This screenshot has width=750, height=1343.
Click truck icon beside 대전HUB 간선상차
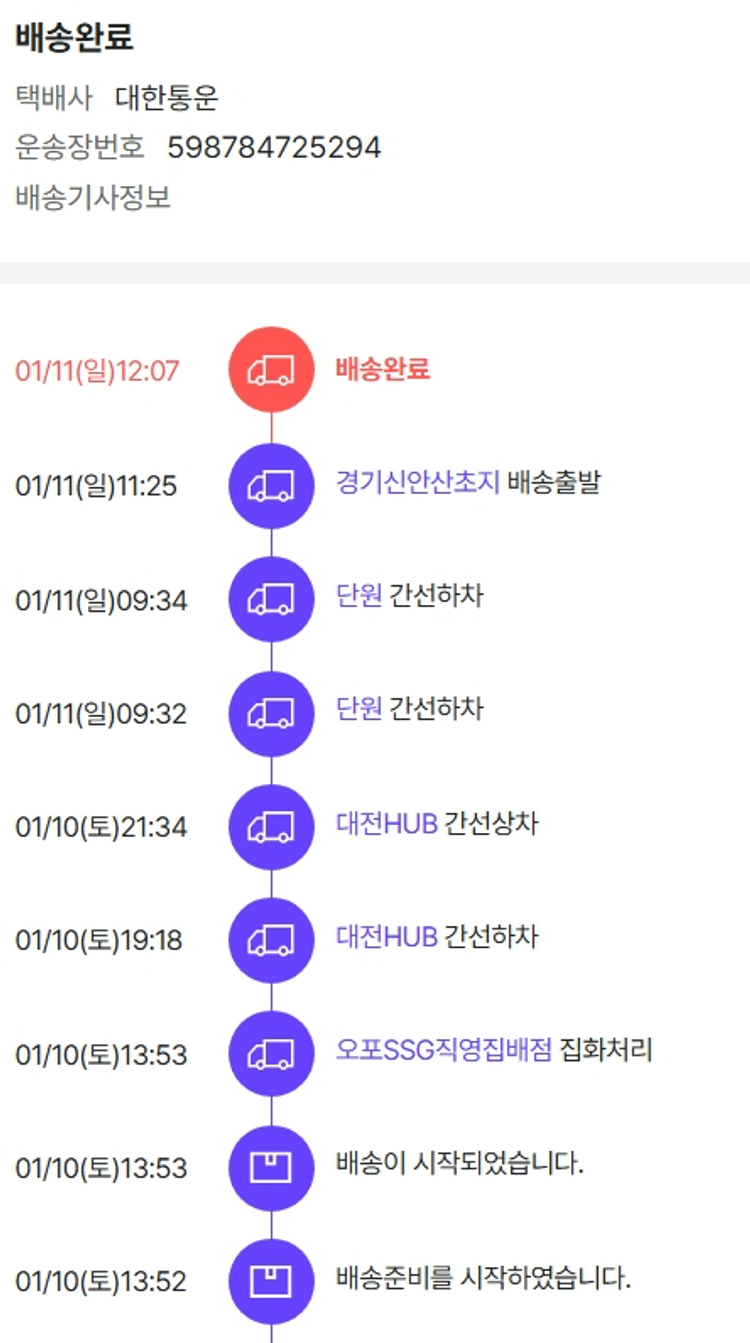[x=271, y=827]
